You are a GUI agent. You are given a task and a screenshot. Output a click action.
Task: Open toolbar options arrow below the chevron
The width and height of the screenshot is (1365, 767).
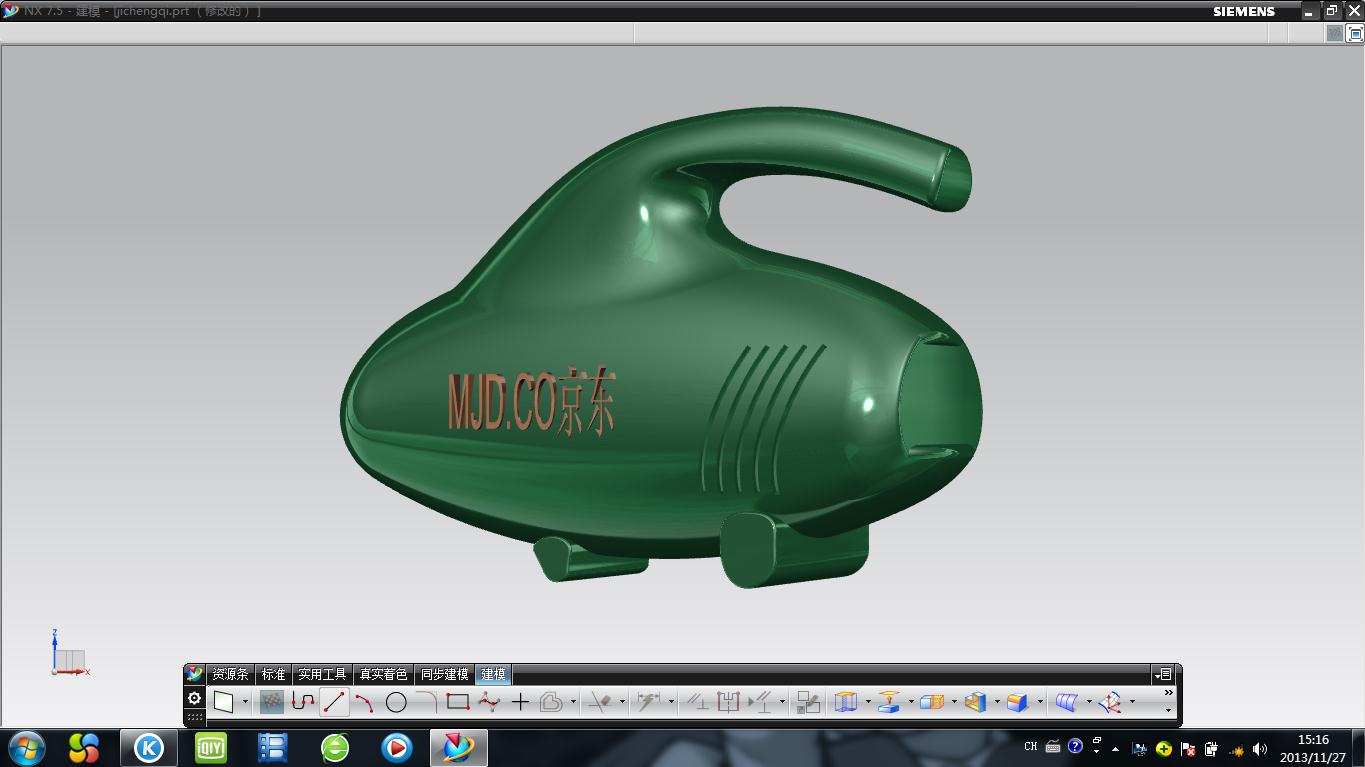pos(1168,710)
